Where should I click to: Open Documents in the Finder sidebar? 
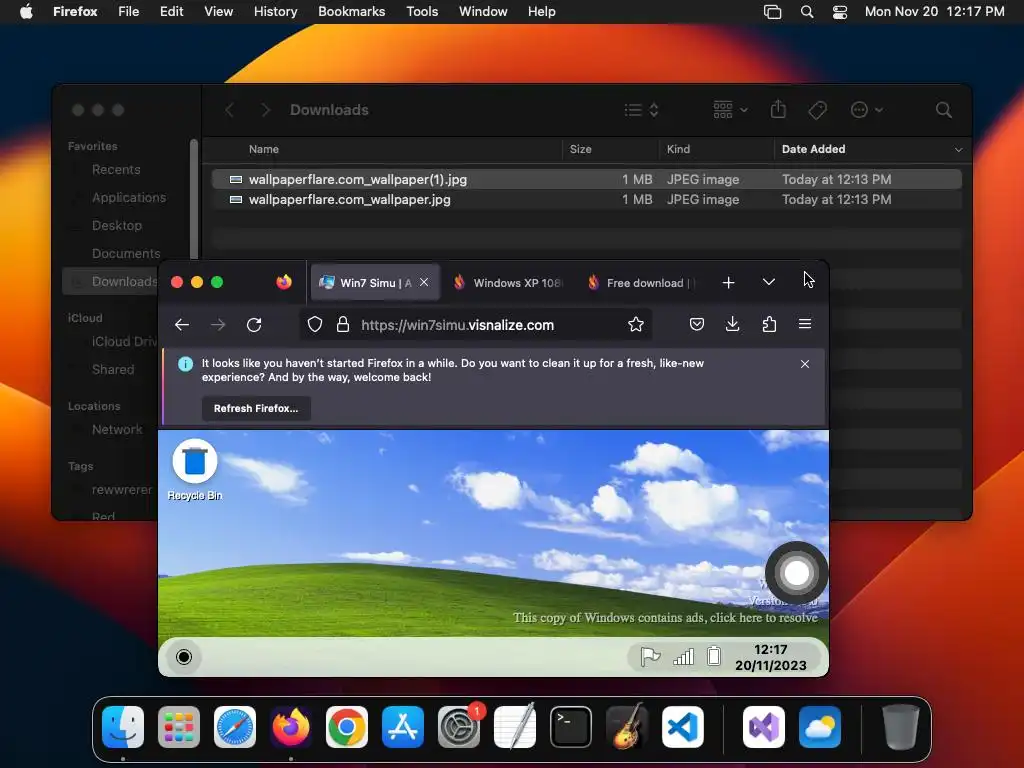pos(125,253)
